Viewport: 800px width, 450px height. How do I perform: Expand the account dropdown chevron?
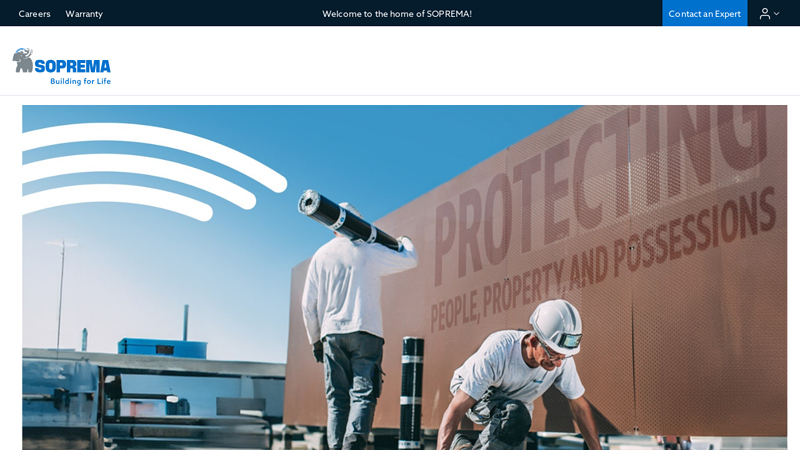coord(777,14)
